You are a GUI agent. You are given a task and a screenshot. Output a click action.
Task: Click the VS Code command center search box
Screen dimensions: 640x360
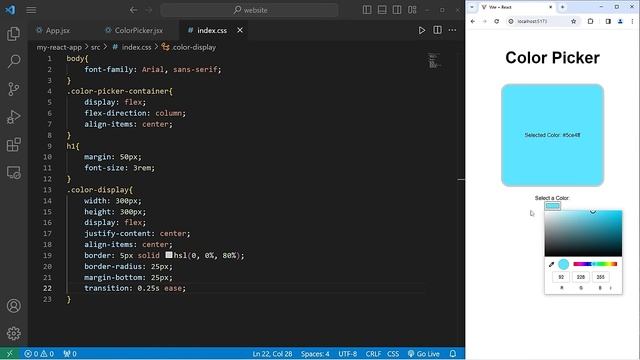[249, 10]
